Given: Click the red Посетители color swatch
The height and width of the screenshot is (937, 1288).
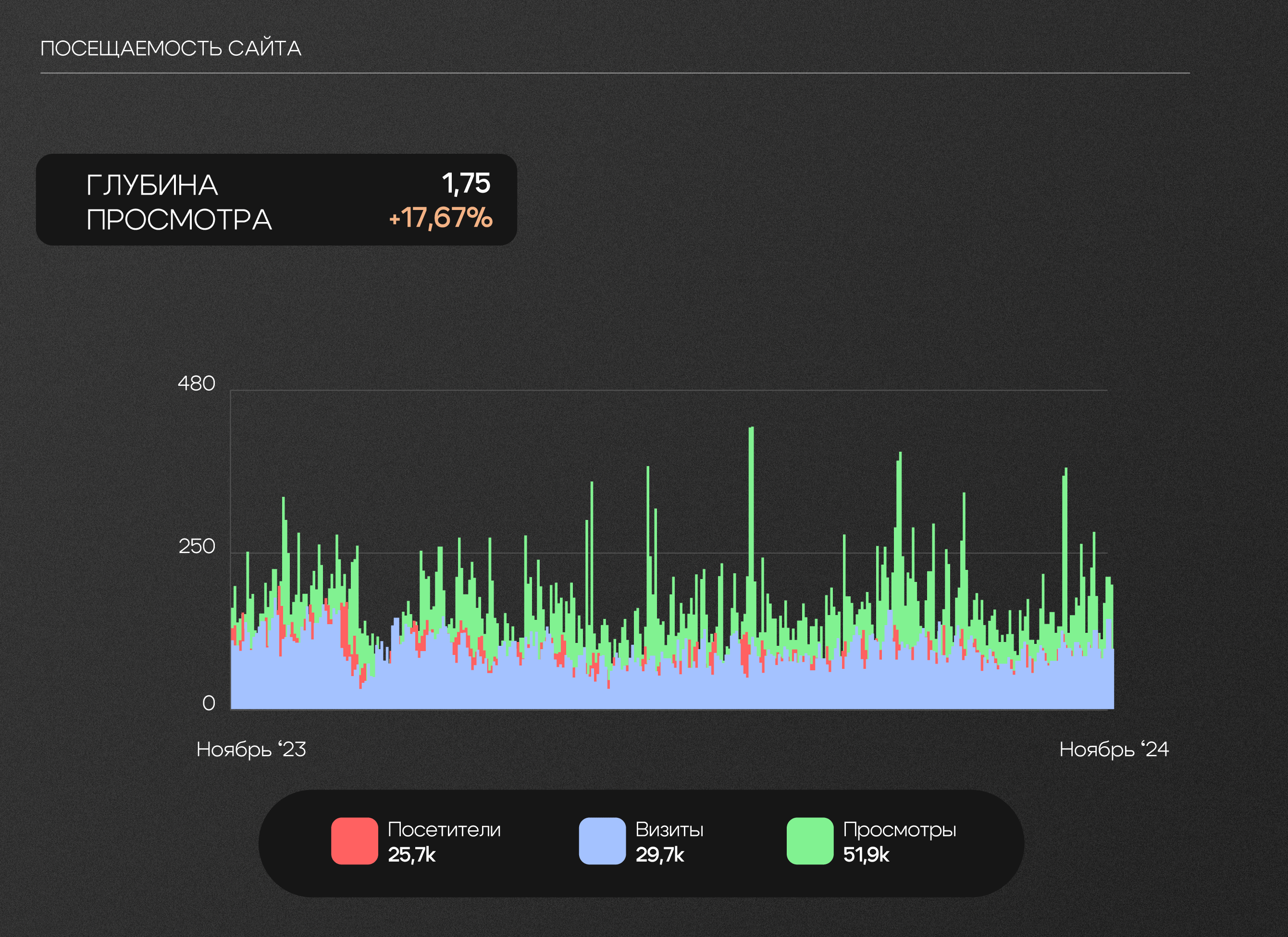Looking at the screenshot, I should coord(354,841).
